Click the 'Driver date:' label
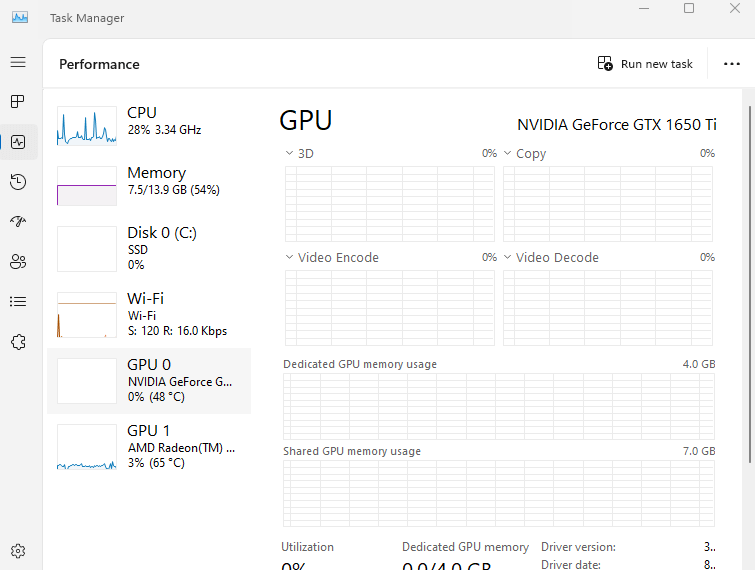Image resolution: width=755 pixels, height=570 pixels. (571, 564)
